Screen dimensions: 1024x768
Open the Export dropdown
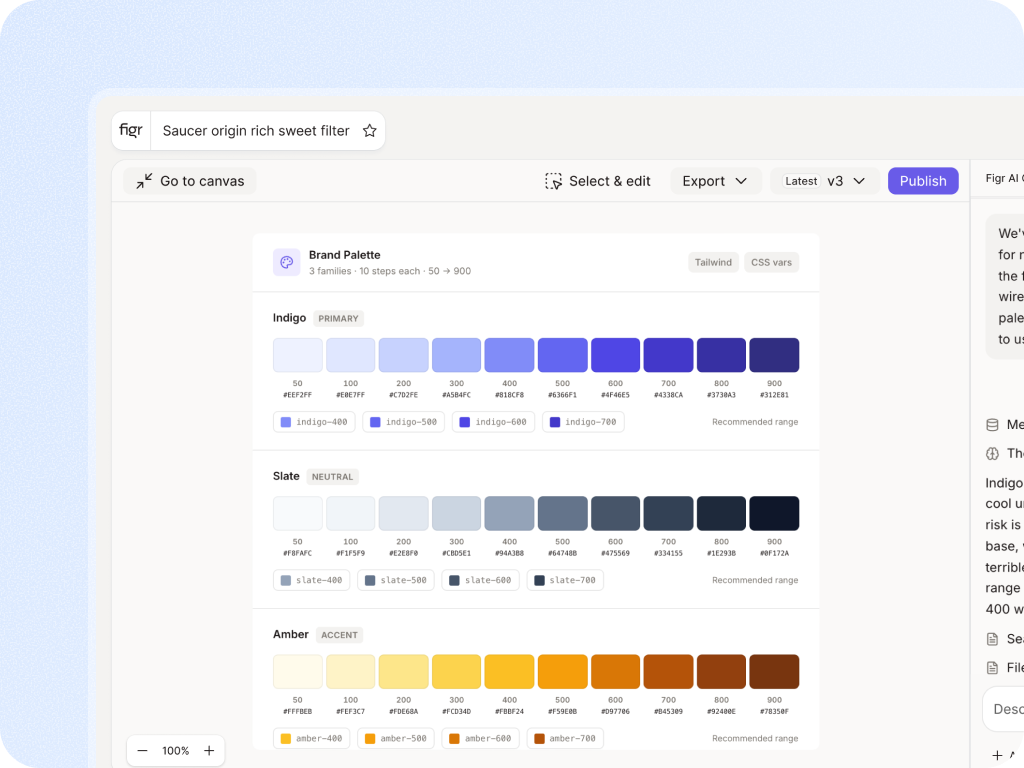click(x=716, y=181)
